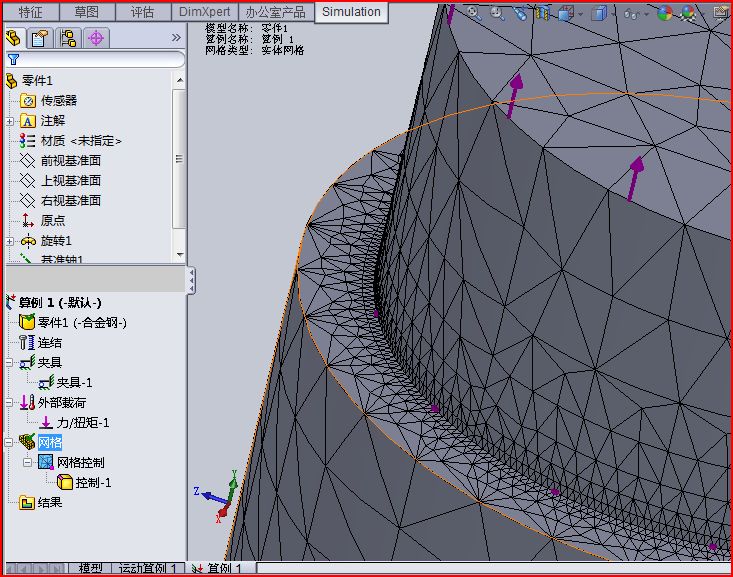Click the Hide/Show Items glasses icon
Viewport: 733px width, 577px height.
[x=632, y=14]
